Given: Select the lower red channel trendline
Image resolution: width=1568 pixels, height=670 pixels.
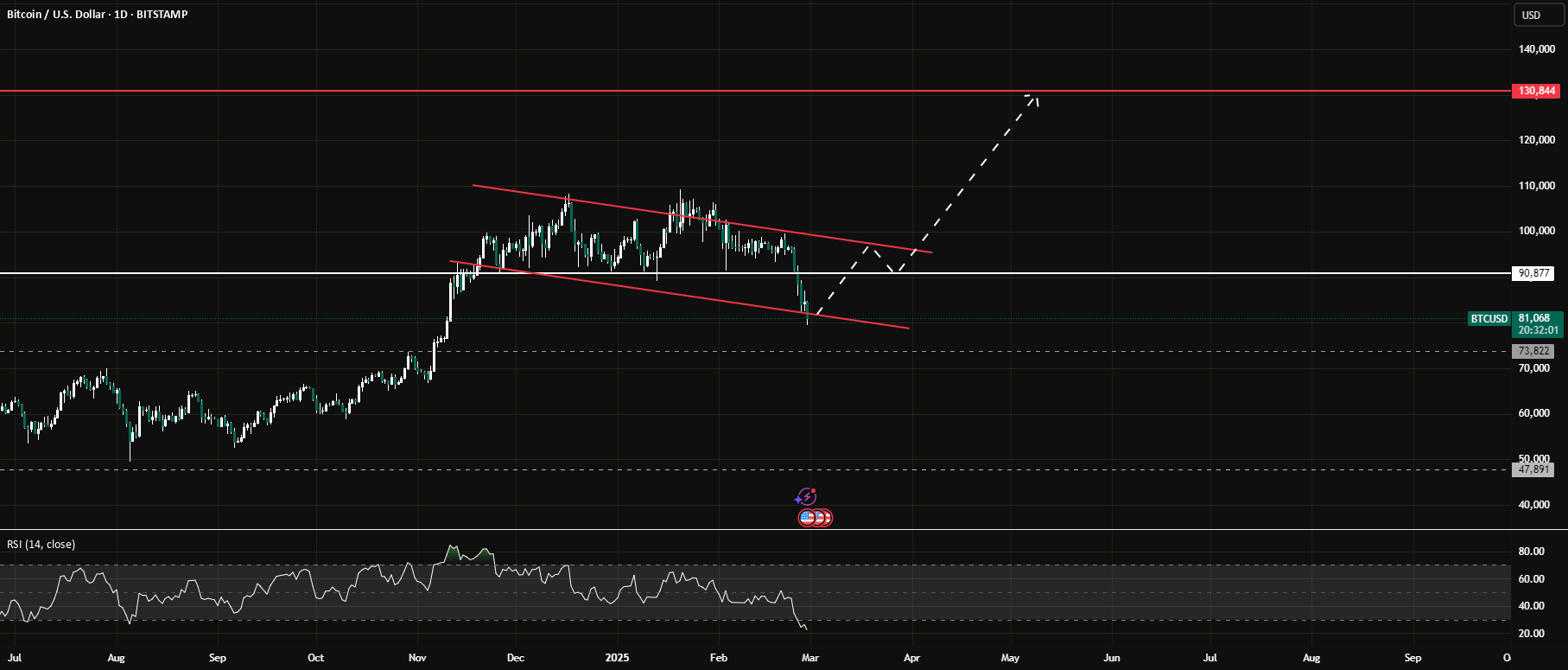Looking at the screenshot, I should 679,295.
